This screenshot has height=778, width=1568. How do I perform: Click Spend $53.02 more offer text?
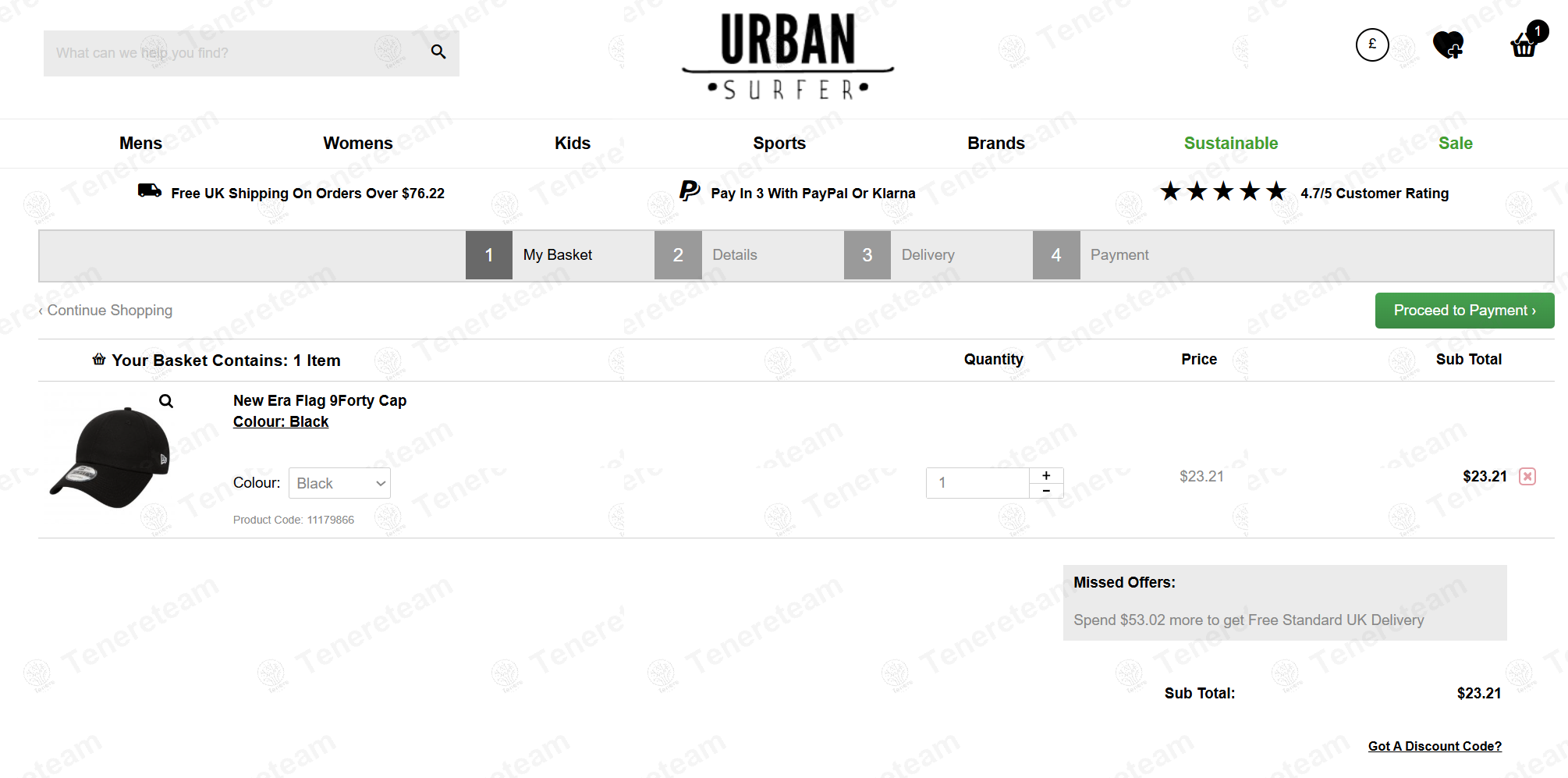(x=1248, y=620)
